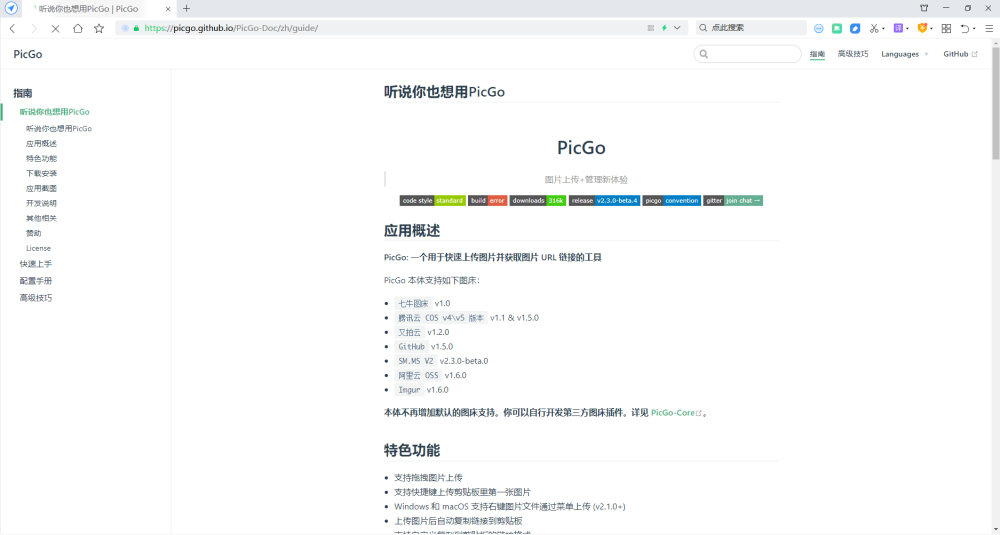Open a new tab with the plus button
1000x535 pixels.
click(x=186, y=8)
